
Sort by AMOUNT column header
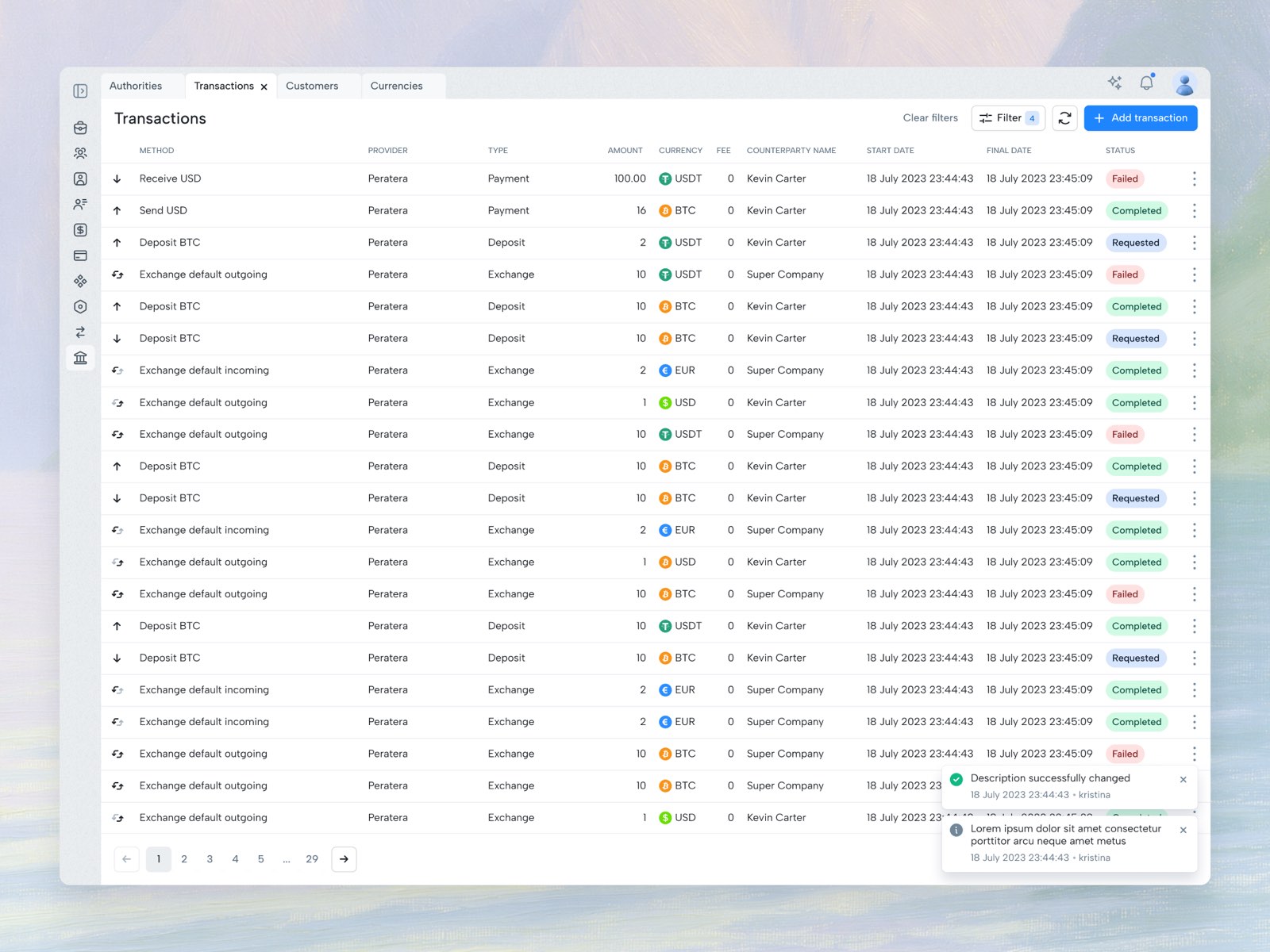(625, 151)
